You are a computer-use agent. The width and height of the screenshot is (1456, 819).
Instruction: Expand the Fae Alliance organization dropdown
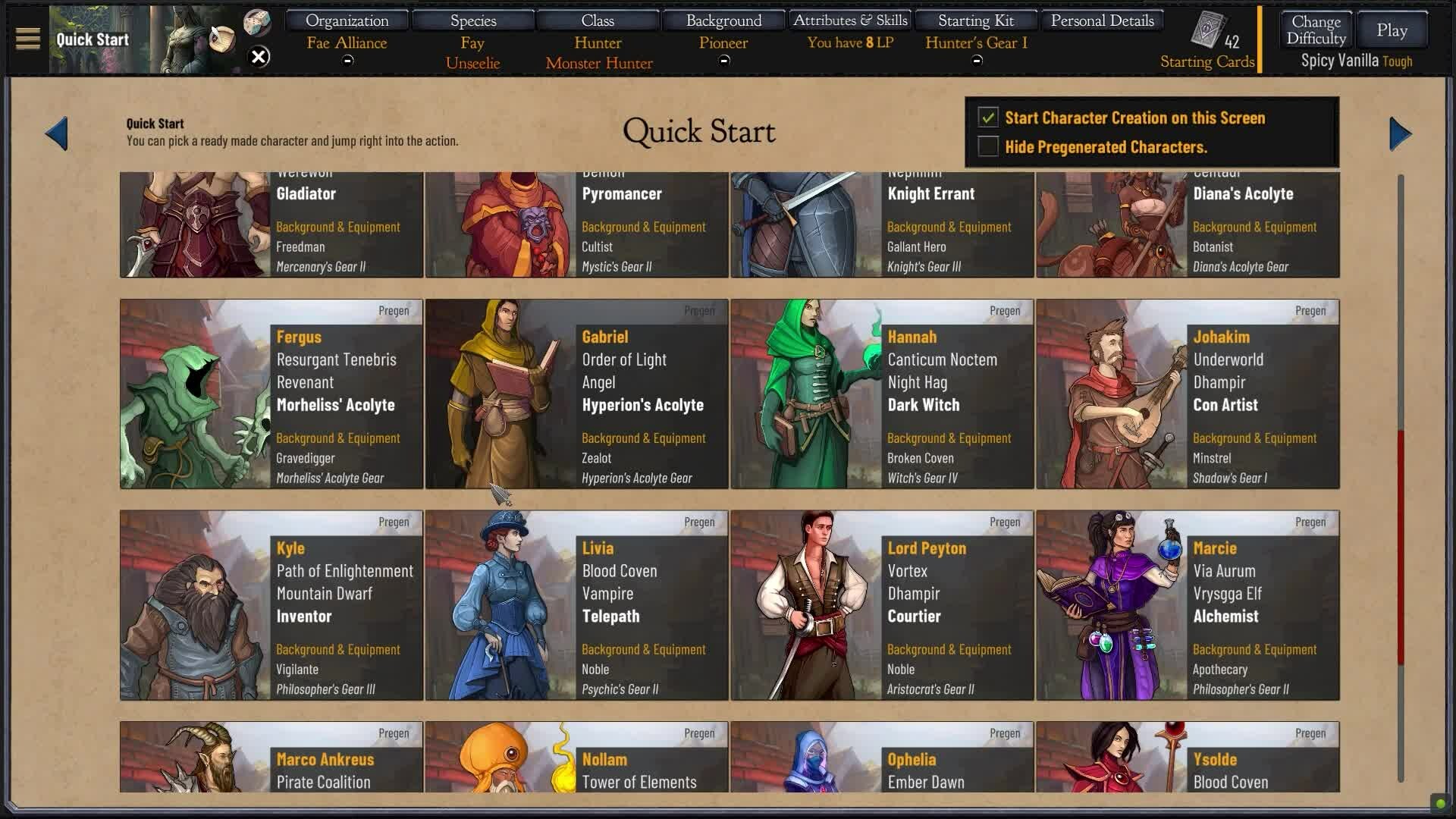pos(347,61)
